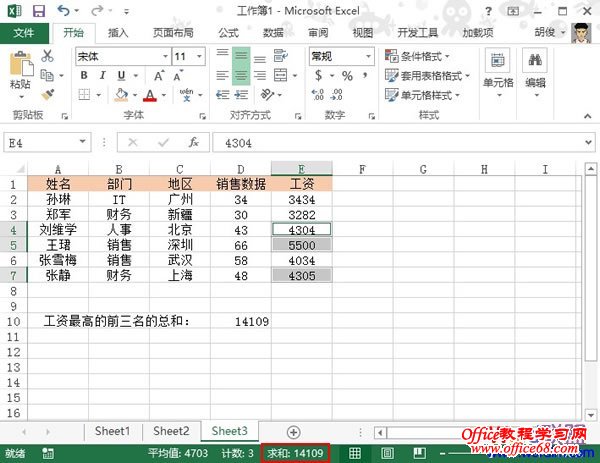Select the Format Painter brush
The height and width of the screenshot is (463, 600).
(47, 94)
